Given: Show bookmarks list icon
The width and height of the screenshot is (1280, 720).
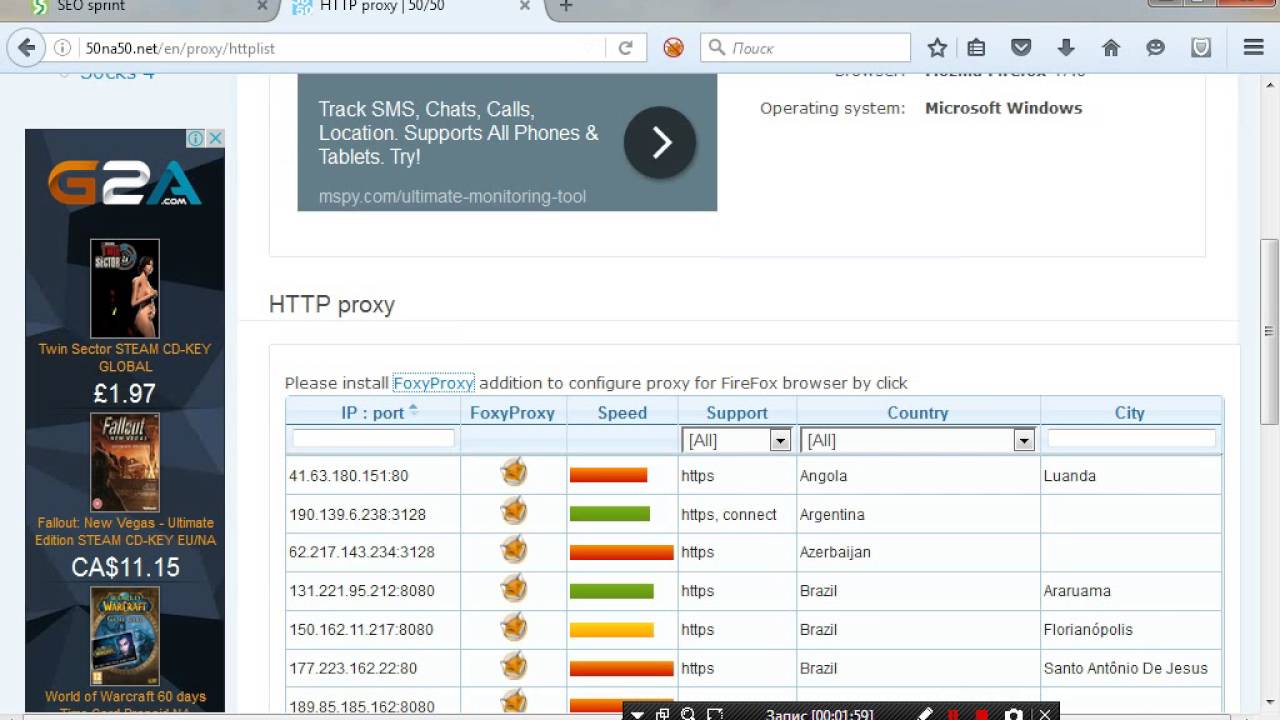Looking at the screenshot, I should 976,47.
